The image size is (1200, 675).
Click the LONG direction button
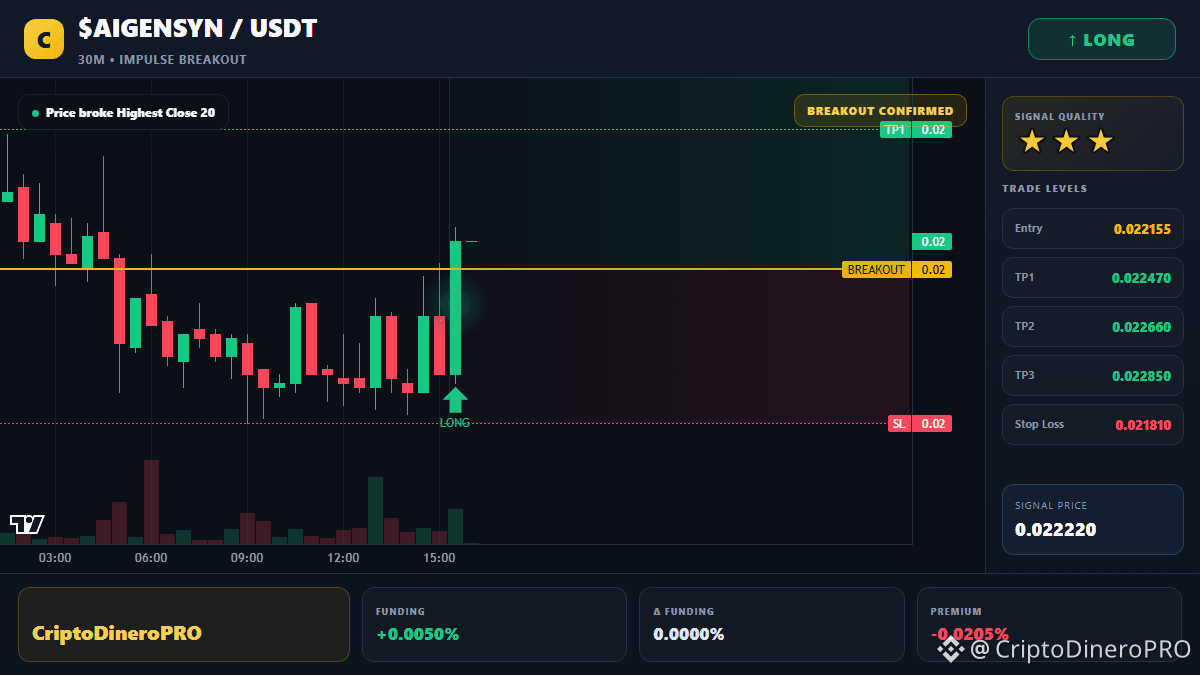pyautogui.click(x=1102, y=39)
